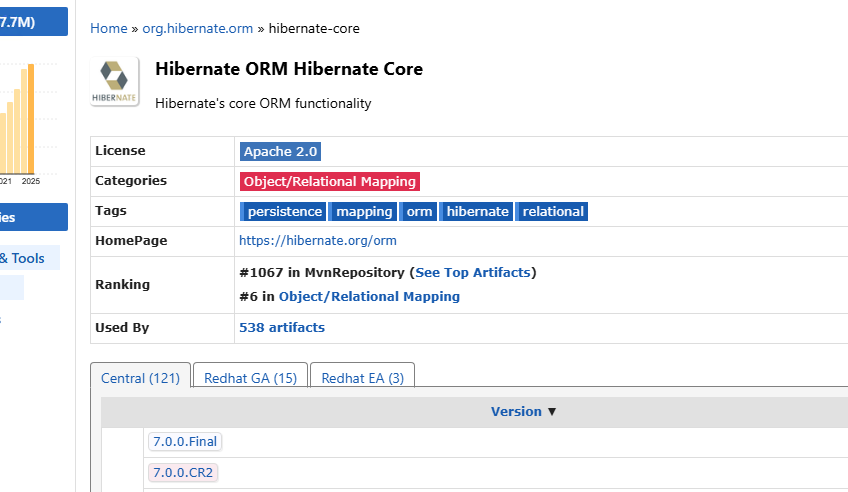Screen dimensions: 848x492
Task: Click the Apache 2.0 license badge
Action: tap(280, 151)
